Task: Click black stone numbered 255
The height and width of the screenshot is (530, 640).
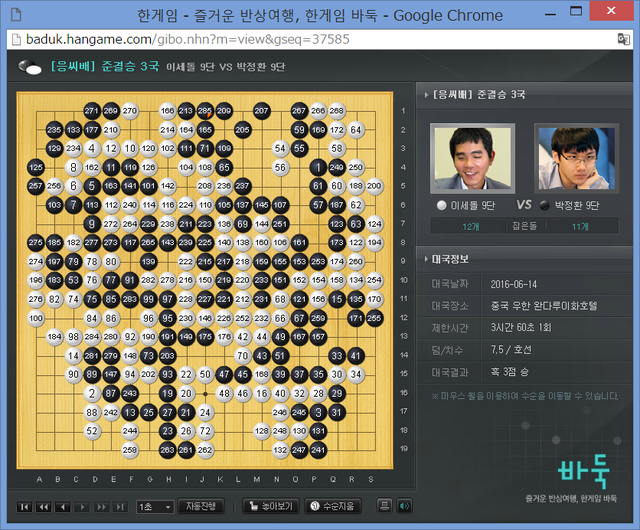Action: coord(374,318)
